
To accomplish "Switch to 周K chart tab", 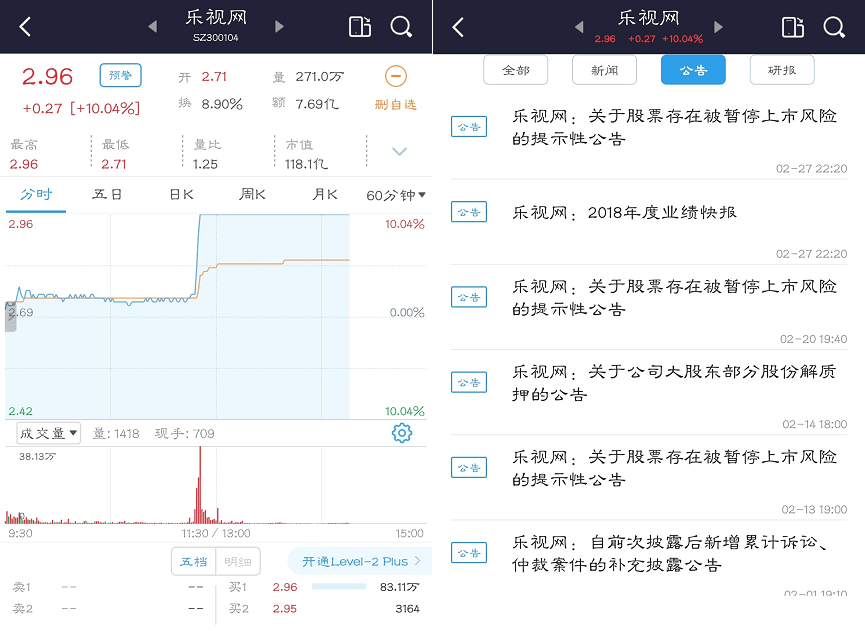I will (252, 194).
